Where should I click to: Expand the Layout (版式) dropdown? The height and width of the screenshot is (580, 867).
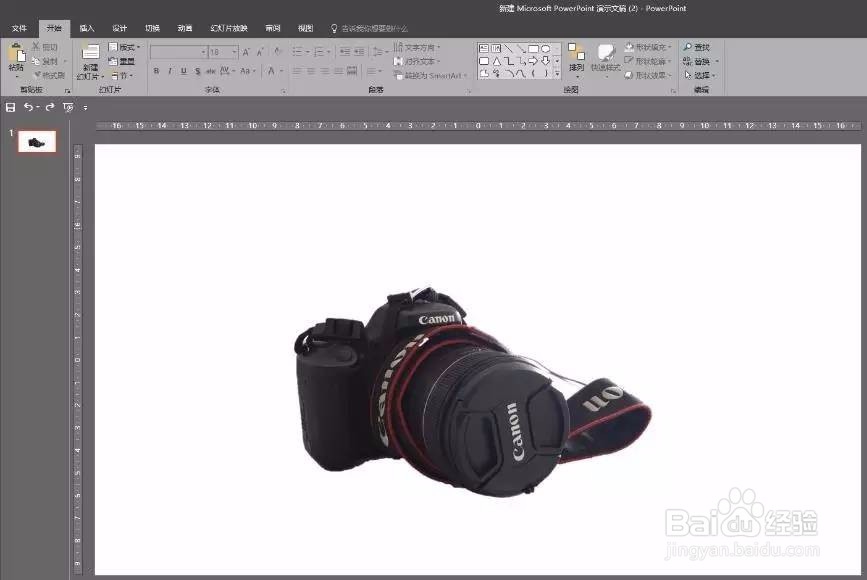(124, 47)
